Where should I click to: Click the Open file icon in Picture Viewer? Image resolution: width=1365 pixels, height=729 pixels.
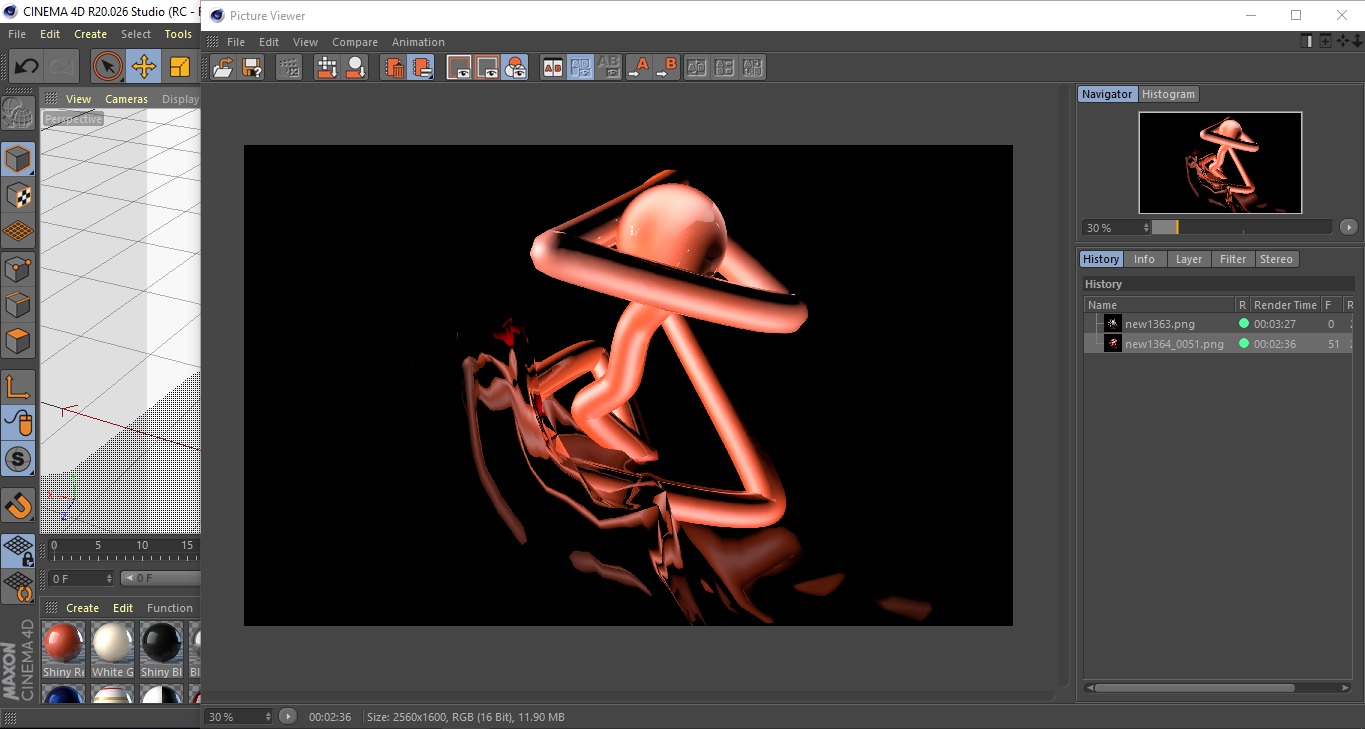224,67
